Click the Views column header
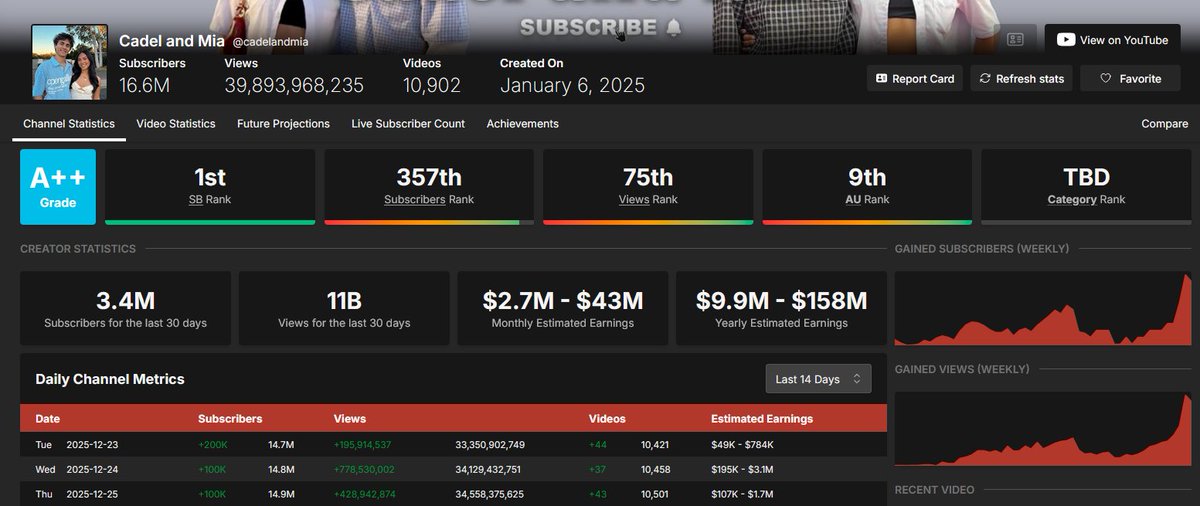The height and width of the screenshot is (506, 1200). click(350, 419)
